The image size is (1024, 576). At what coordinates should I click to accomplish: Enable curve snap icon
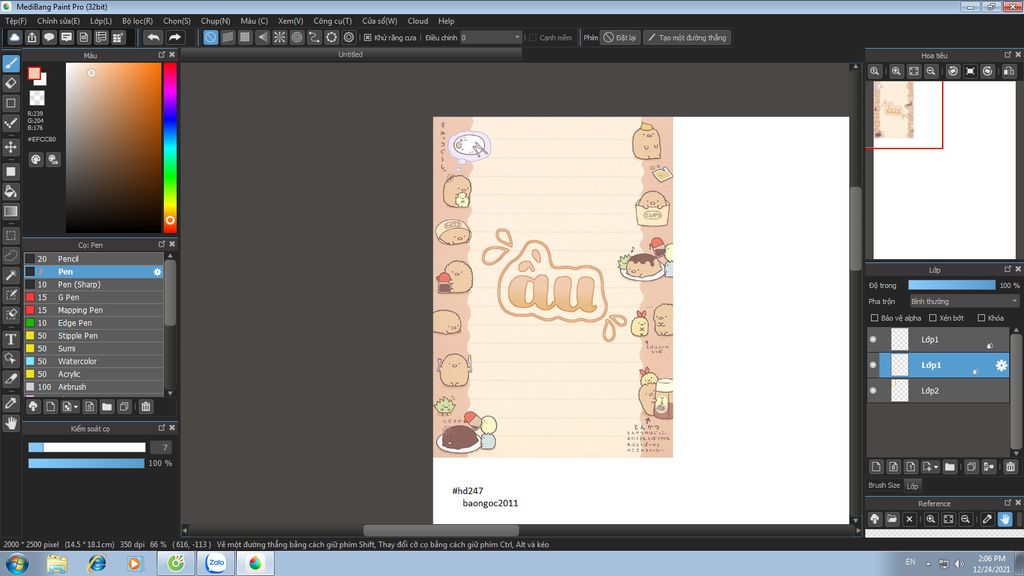(x=314, y=37)
